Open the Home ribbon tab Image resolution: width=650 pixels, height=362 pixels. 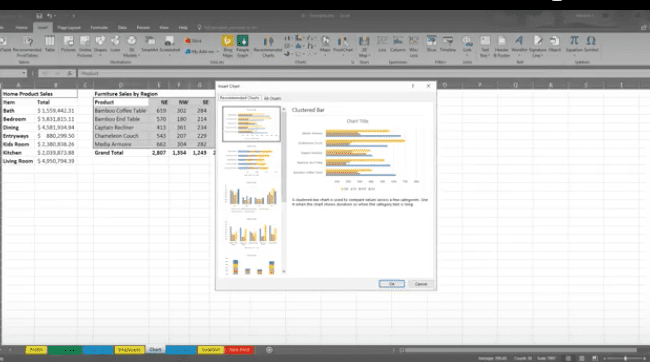22,28
